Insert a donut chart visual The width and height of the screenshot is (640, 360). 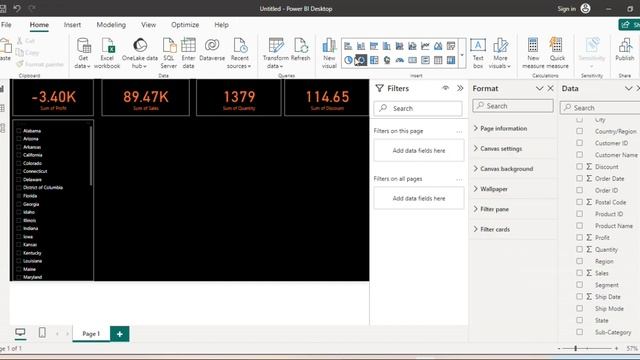361,60
